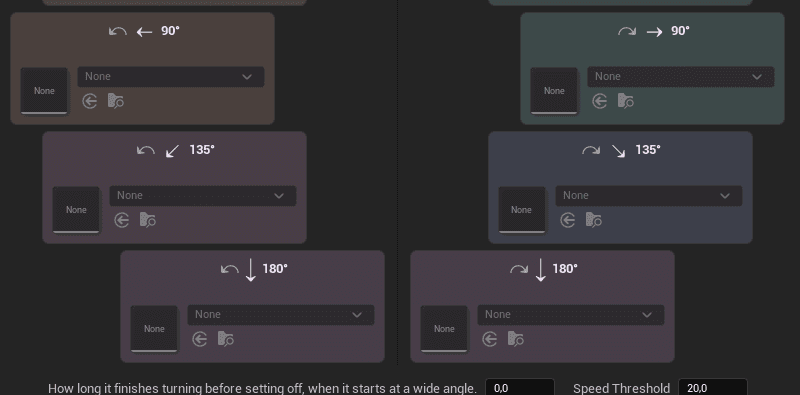Open the right 90° animation dropdown
Screen dimensions: 800x395
click(x=681, y=77)
